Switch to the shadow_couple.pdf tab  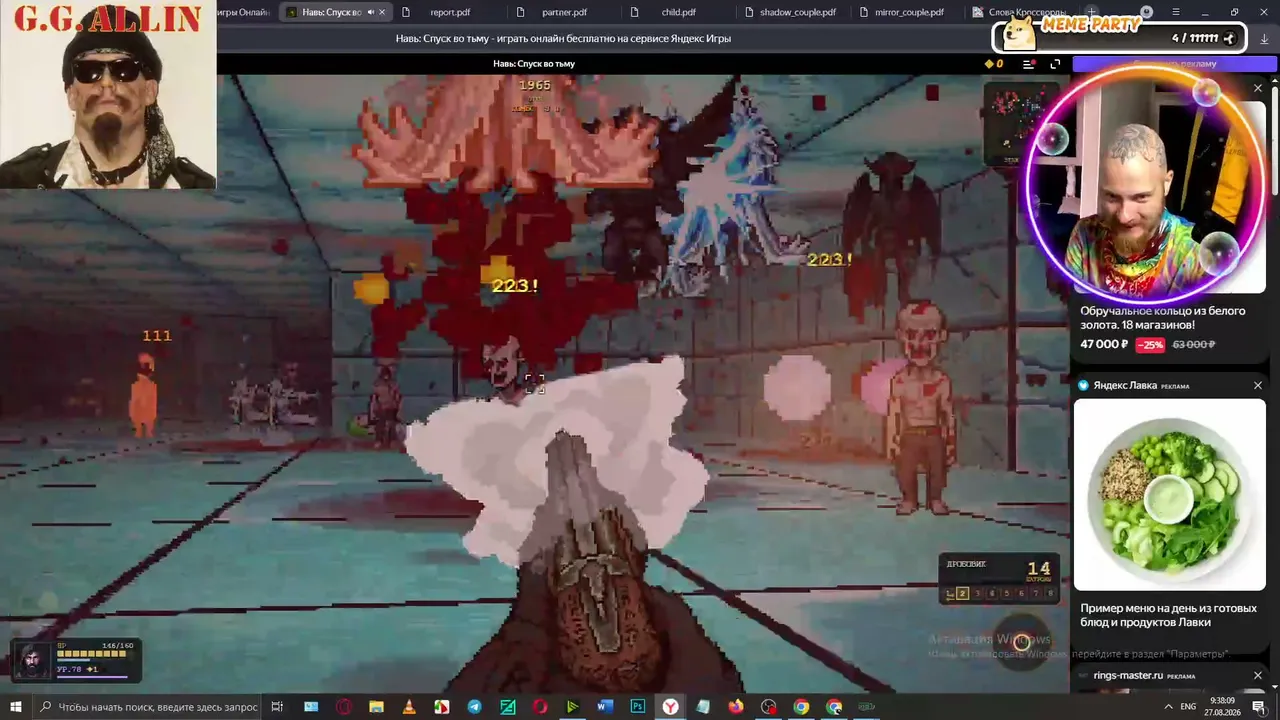[x=797, y=12]
